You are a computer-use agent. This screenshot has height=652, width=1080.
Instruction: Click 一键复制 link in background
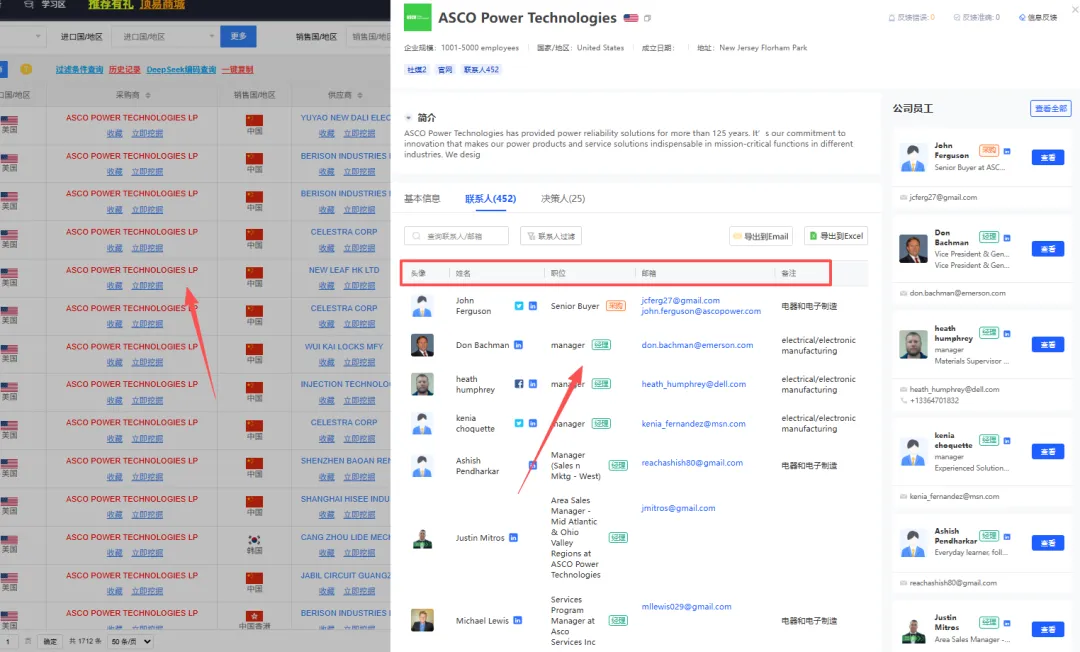(x=238, y=70)
